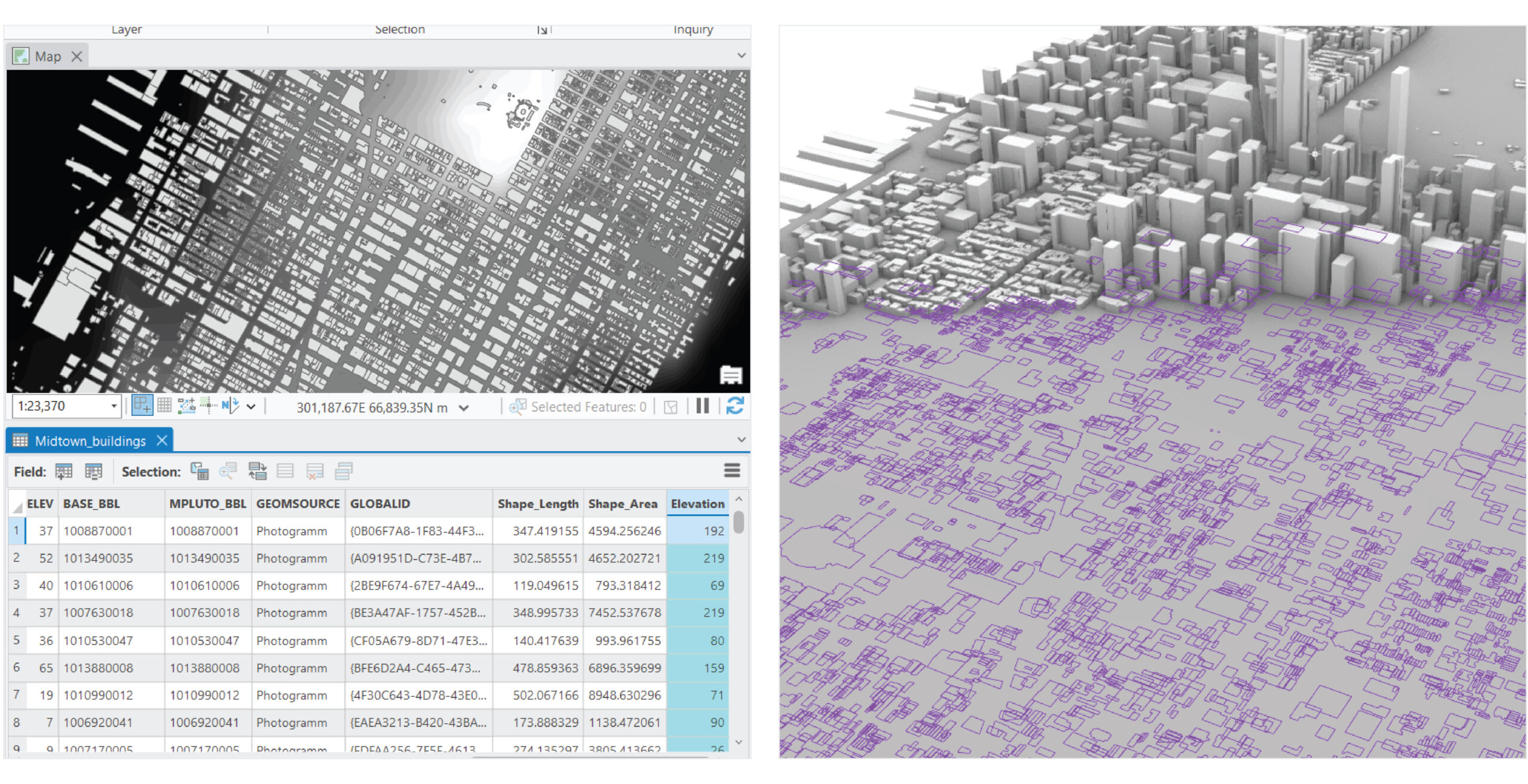Click the Calculate Field icon

tap(93, 471)
